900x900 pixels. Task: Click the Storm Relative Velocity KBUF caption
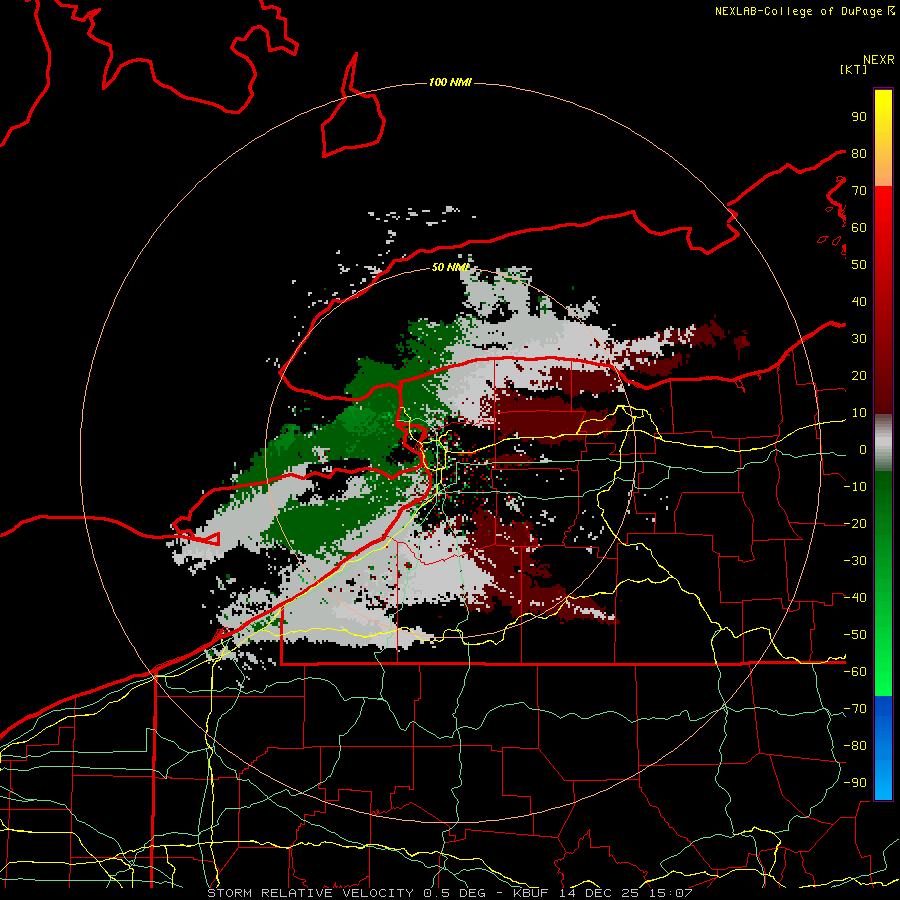click(x=449, y=893)
